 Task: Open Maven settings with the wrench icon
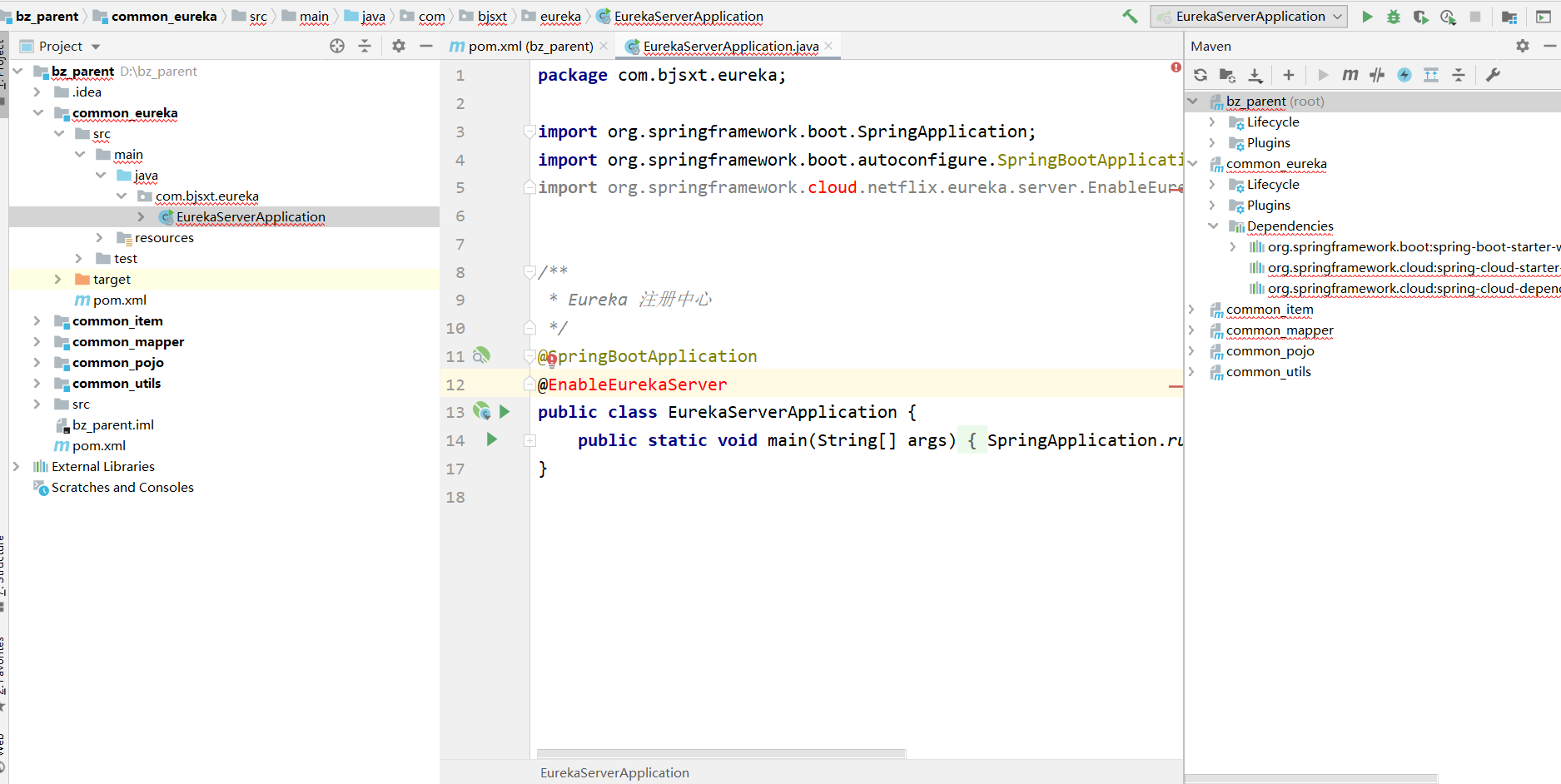[x=1493, y=75]
